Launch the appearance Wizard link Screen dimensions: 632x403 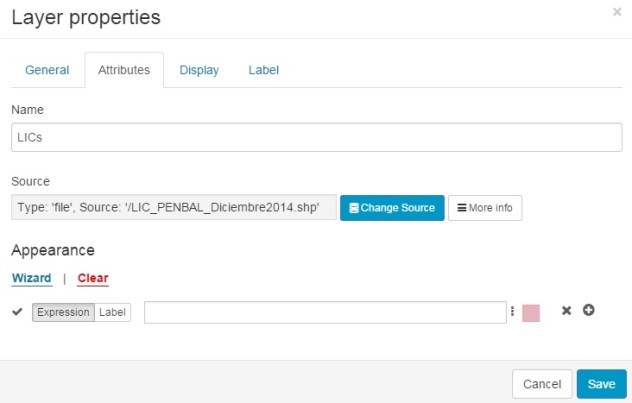tap(31, 278)
